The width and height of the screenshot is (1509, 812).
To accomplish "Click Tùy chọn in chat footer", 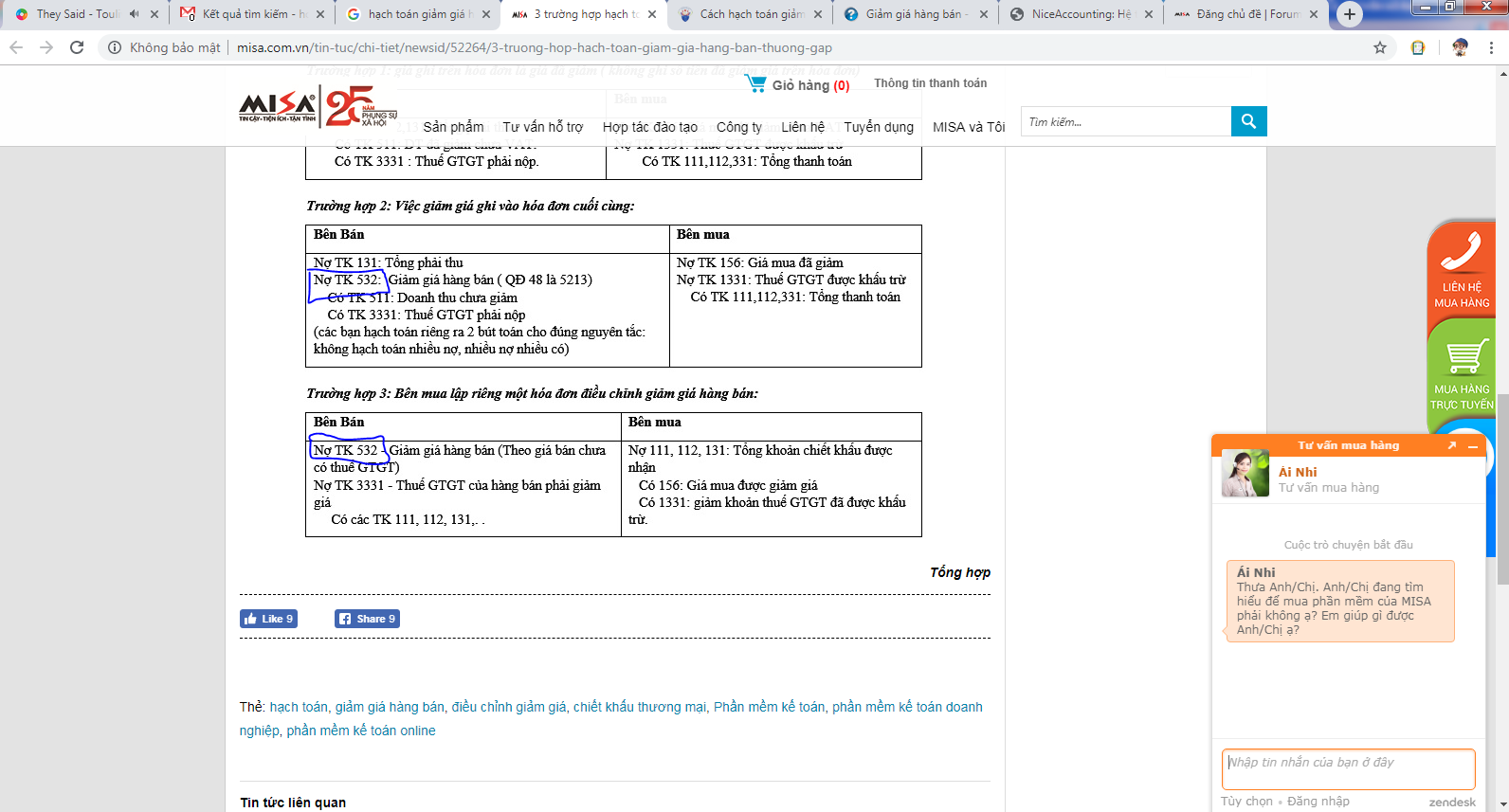I will pyautogui.click(x=1246, y=802).
